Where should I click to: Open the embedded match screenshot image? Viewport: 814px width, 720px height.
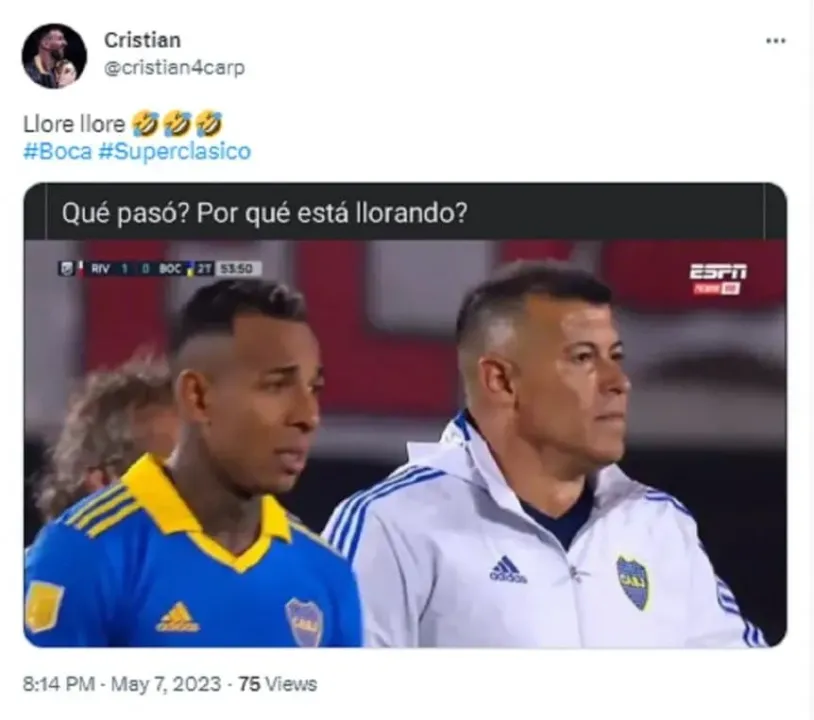click(x=405, y=443)
